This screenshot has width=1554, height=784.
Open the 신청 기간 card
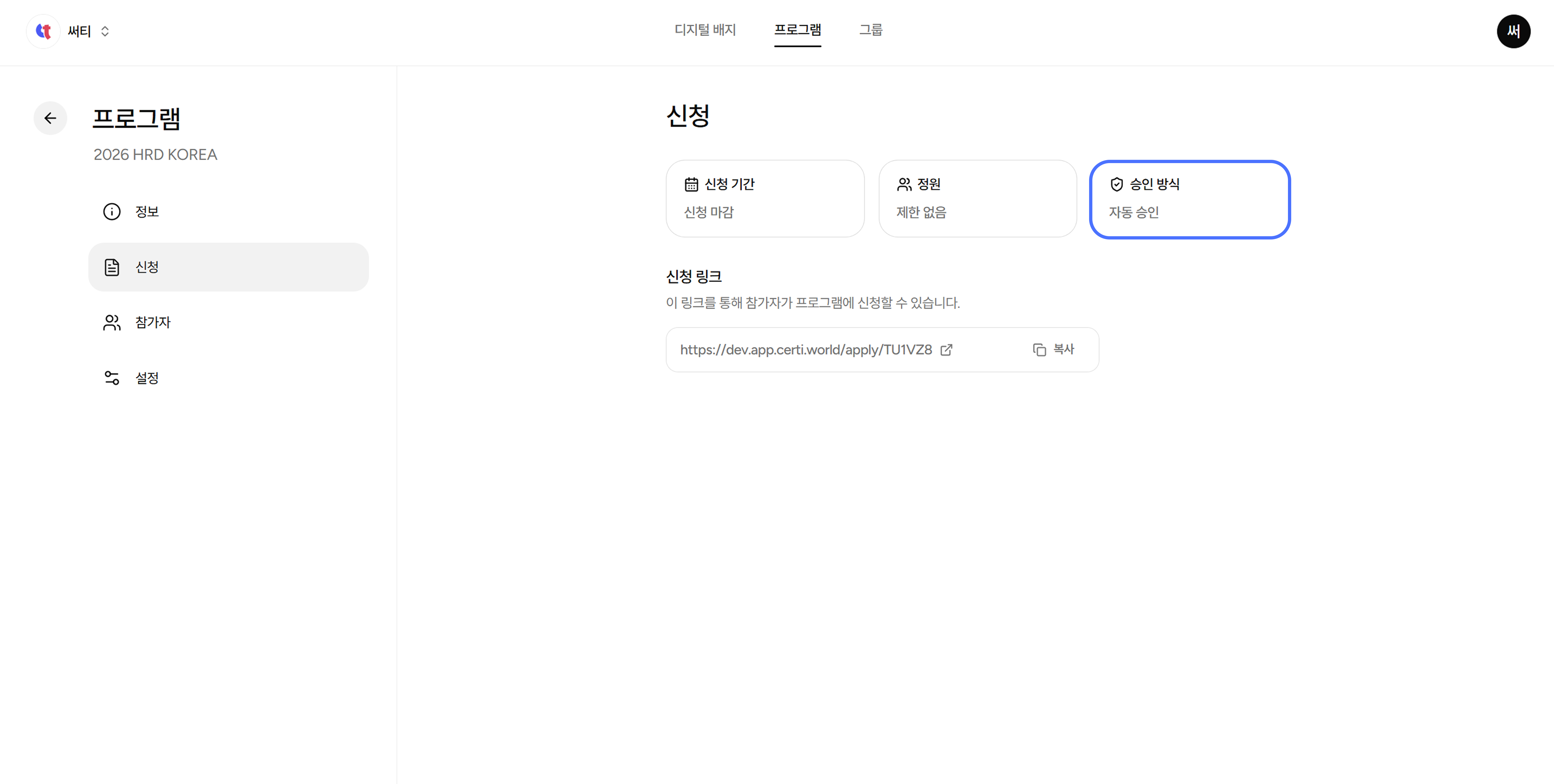765,198
